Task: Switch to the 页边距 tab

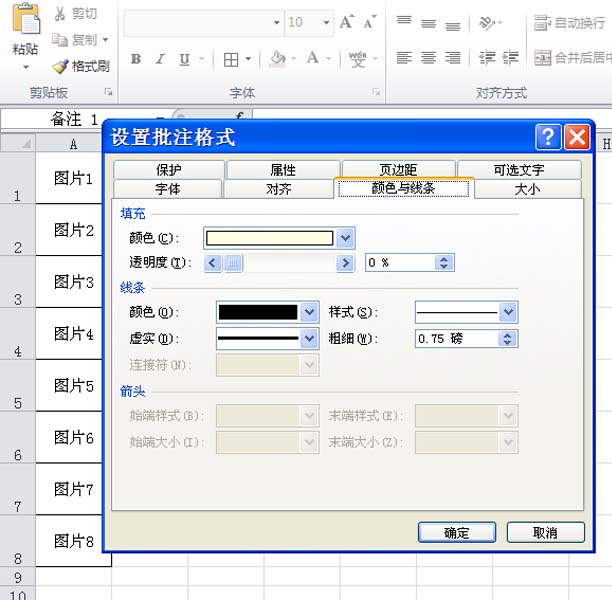Action: coord(399,170)
